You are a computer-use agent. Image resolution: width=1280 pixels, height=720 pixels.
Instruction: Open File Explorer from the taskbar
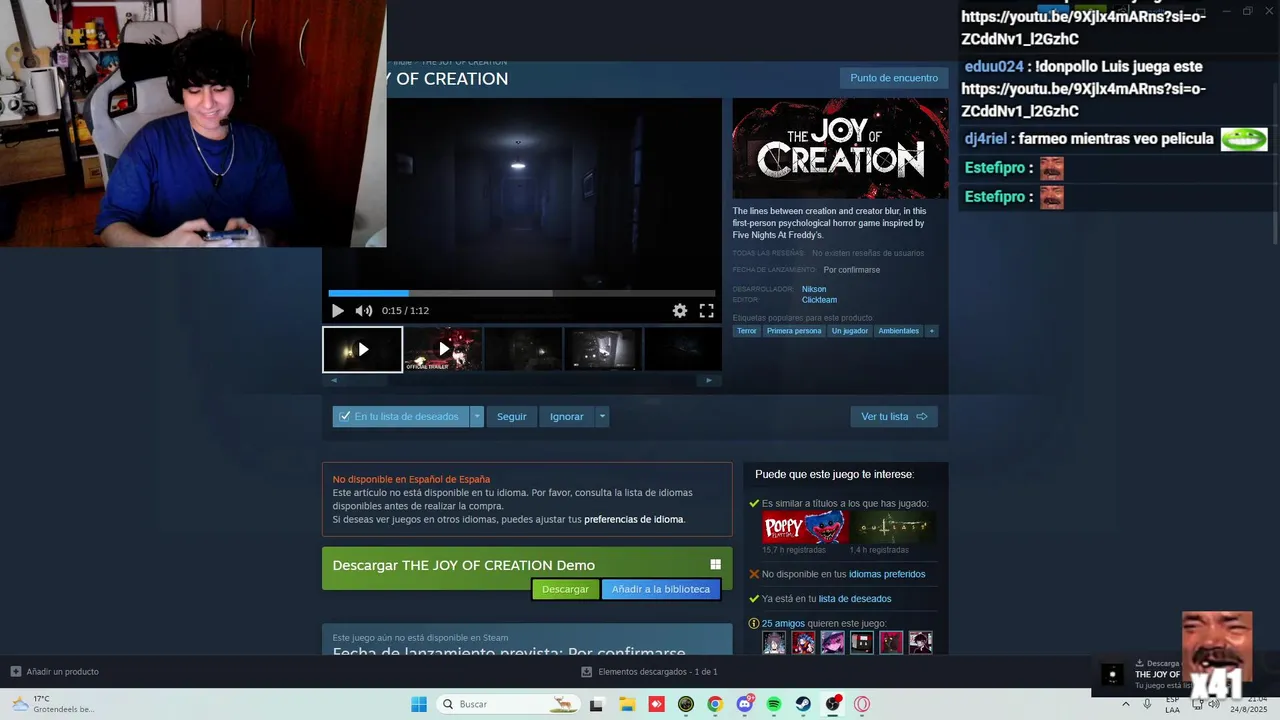(x=626, y=704)
